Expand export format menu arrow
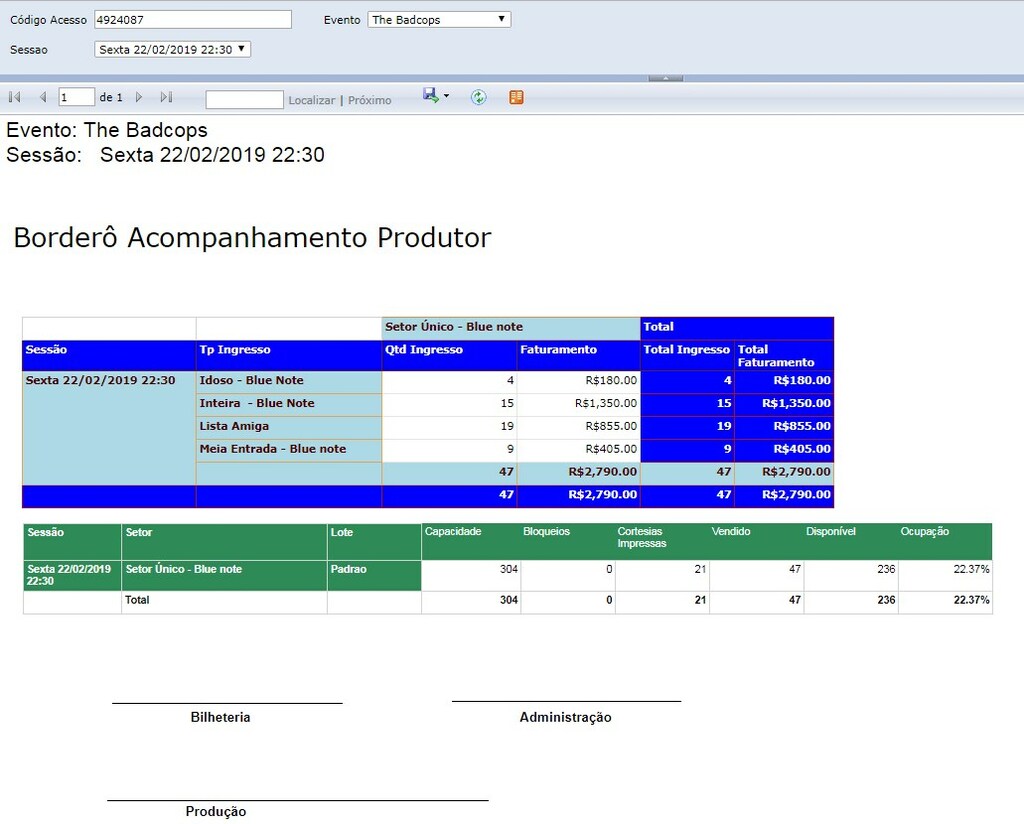The width and height of the screenshot is (1024, 824). tap(446, 96)
